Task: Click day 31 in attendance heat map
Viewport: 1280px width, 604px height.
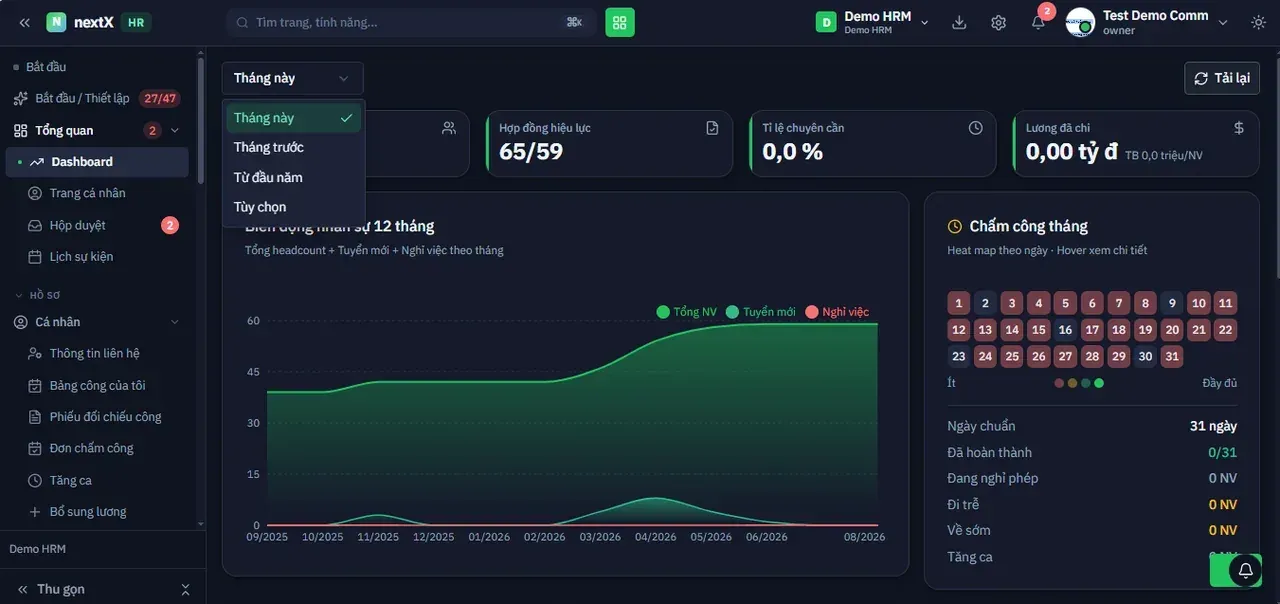Action: (1172, 356)
